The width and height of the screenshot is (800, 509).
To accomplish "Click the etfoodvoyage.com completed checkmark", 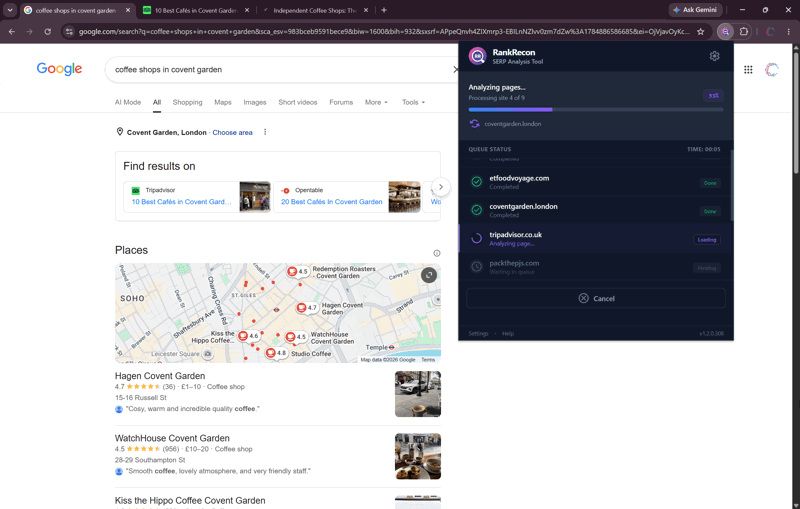I will pyautogui.click(x=477, y=182).
